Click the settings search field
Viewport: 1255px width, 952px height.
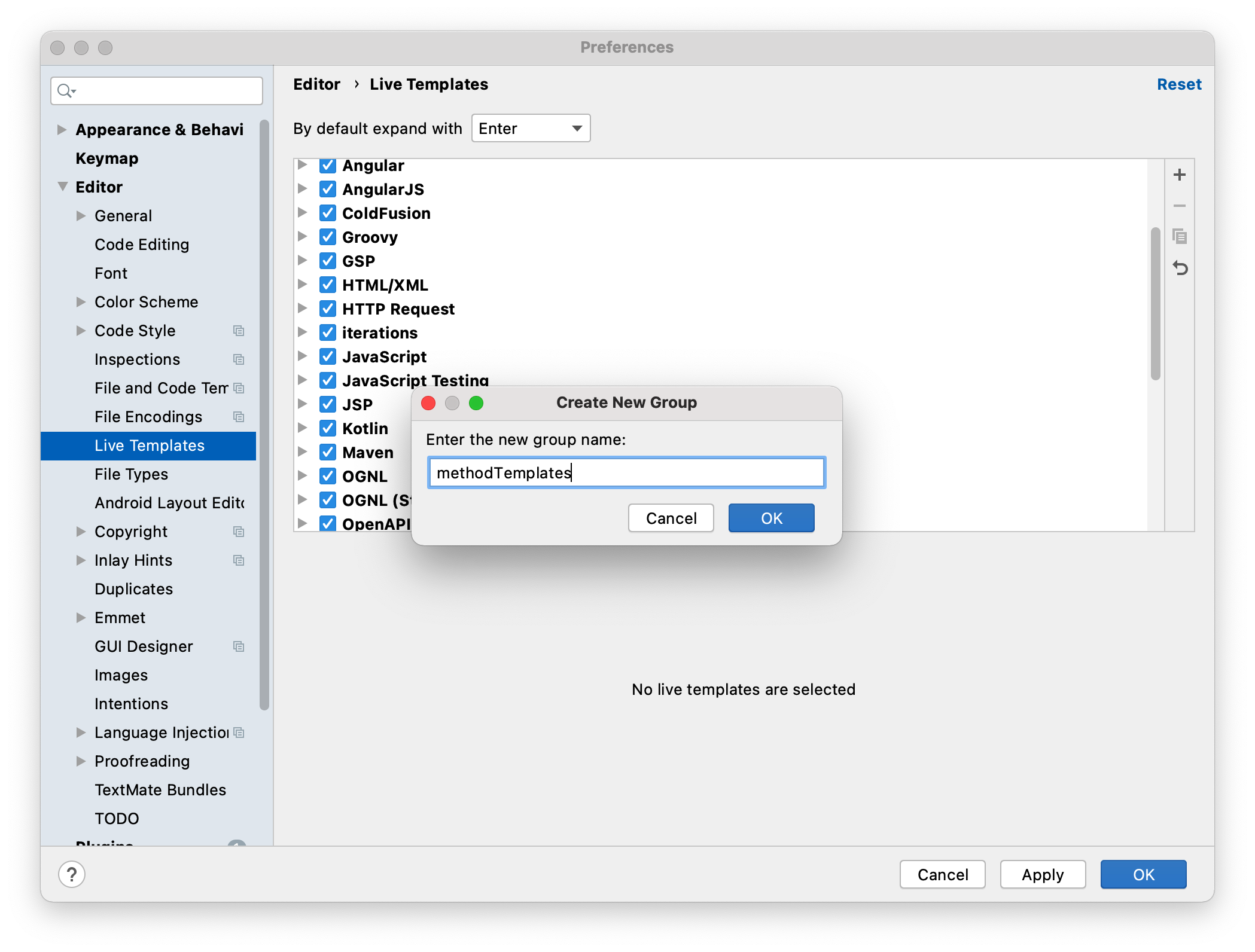click(157, 91)
